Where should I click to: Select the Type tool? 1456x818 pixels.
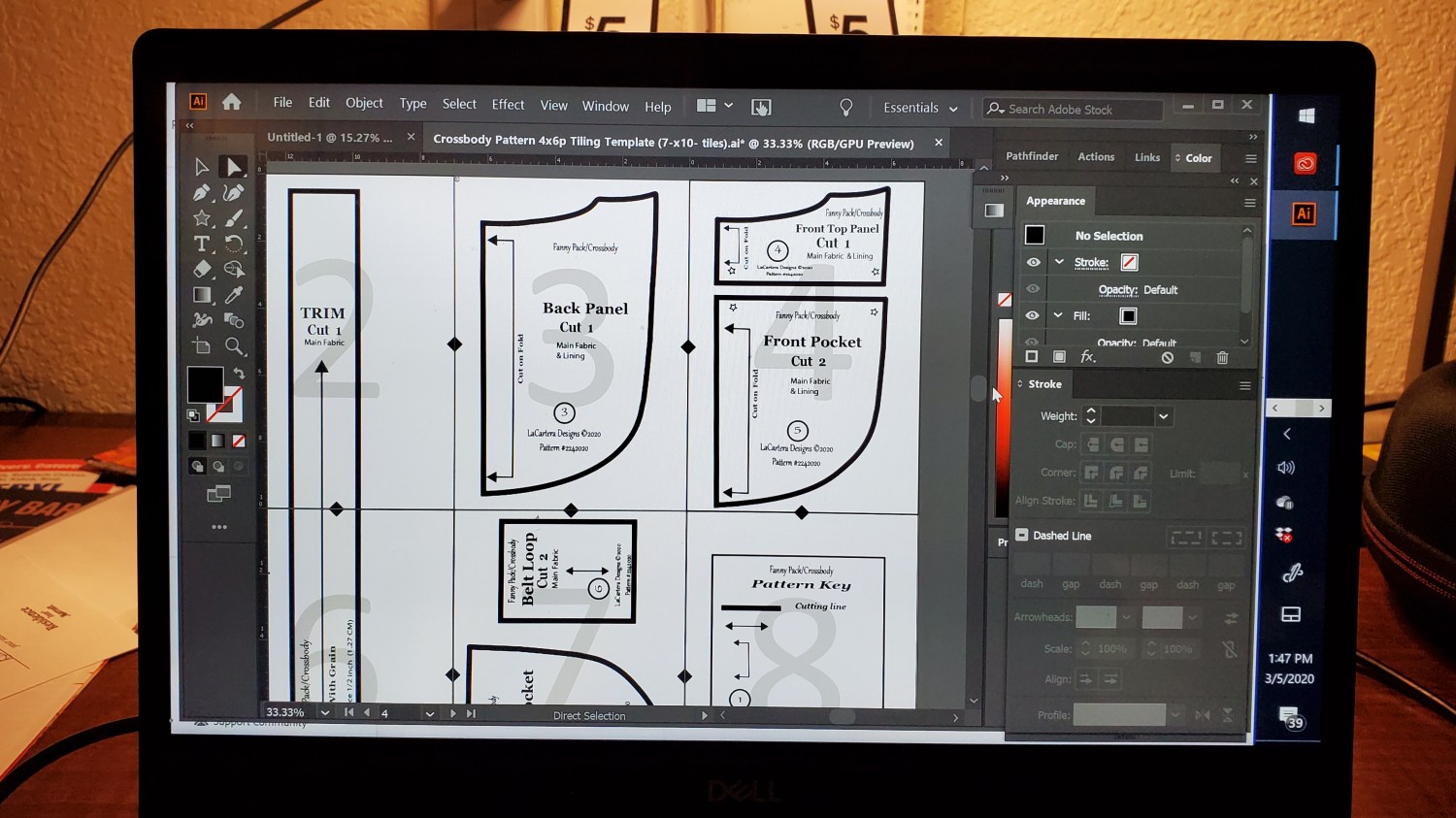201,244
